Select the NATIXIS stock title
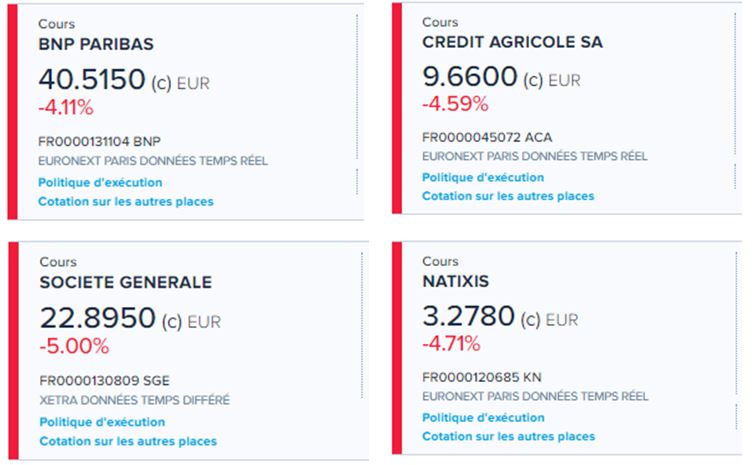Viewport: 752px width, 465px height. click(x=456, y=282)
